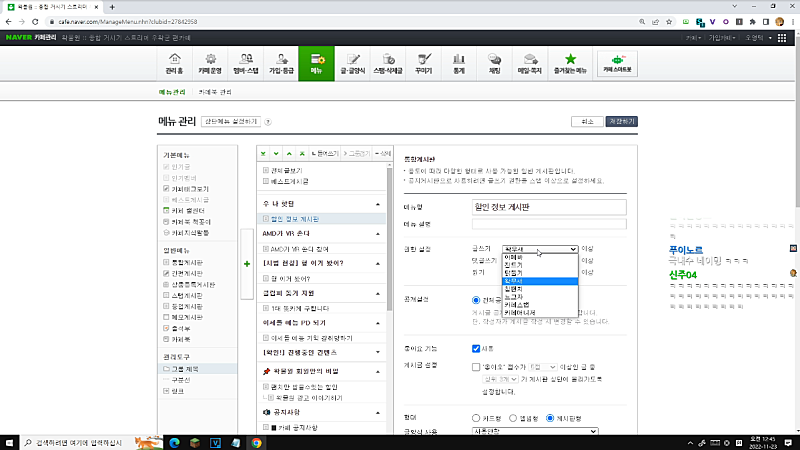Click the 통계 bar chart icon
Image resolution: width=800 pixels, height=450 pixels.
click(x=459, y=64)
